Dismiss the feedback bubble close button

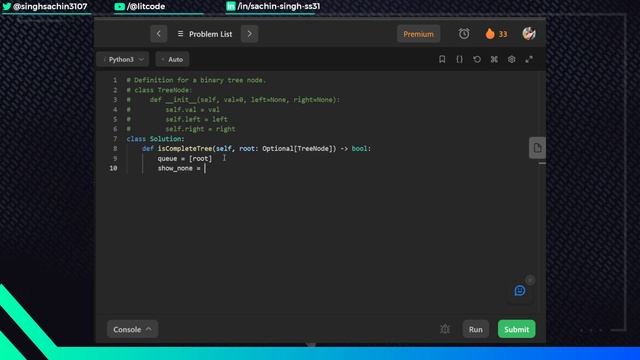(x=530, y=280)
